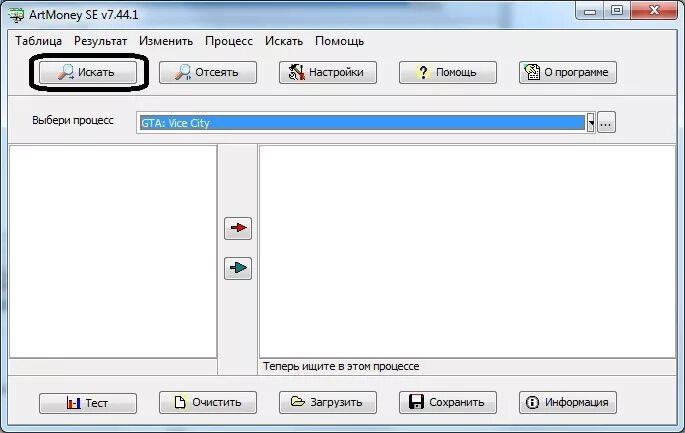Screen dimensions: 685x433
Task: Select the GTA: Vice City process field
Action: pyautogui.click(x=362, y=123)
